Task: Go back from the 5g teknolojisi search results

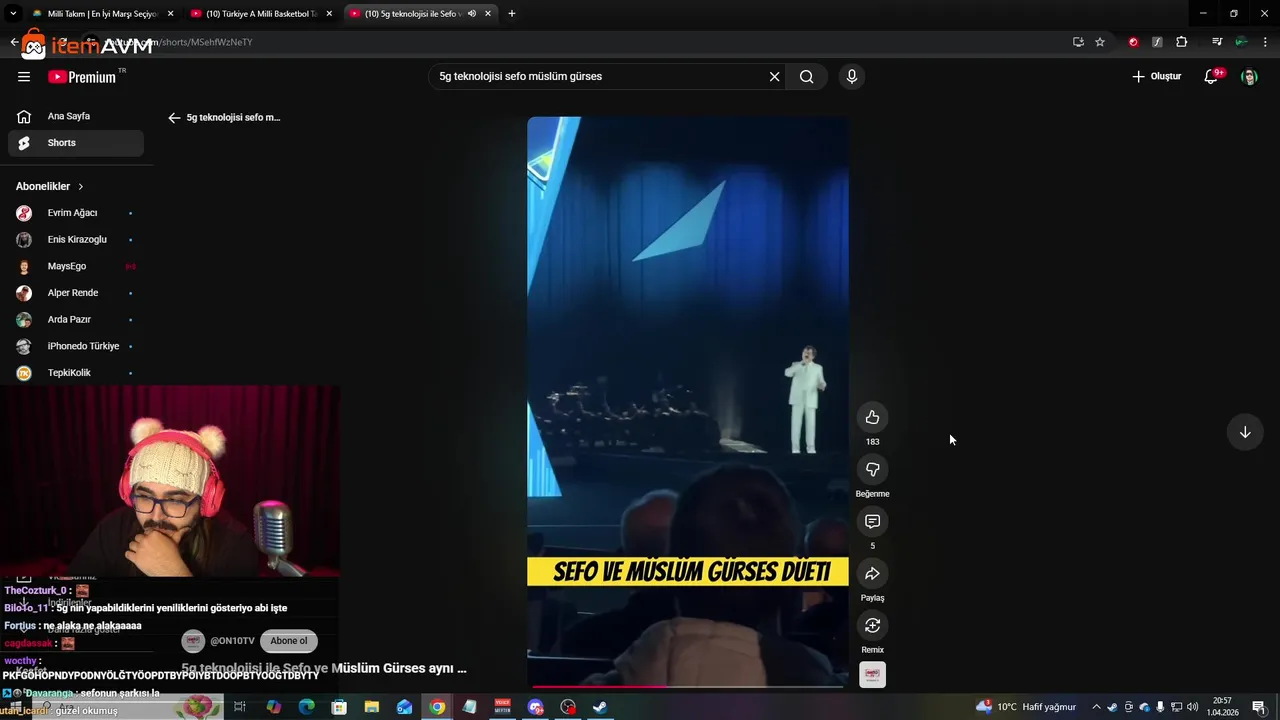Action: (x=174, y=117)
